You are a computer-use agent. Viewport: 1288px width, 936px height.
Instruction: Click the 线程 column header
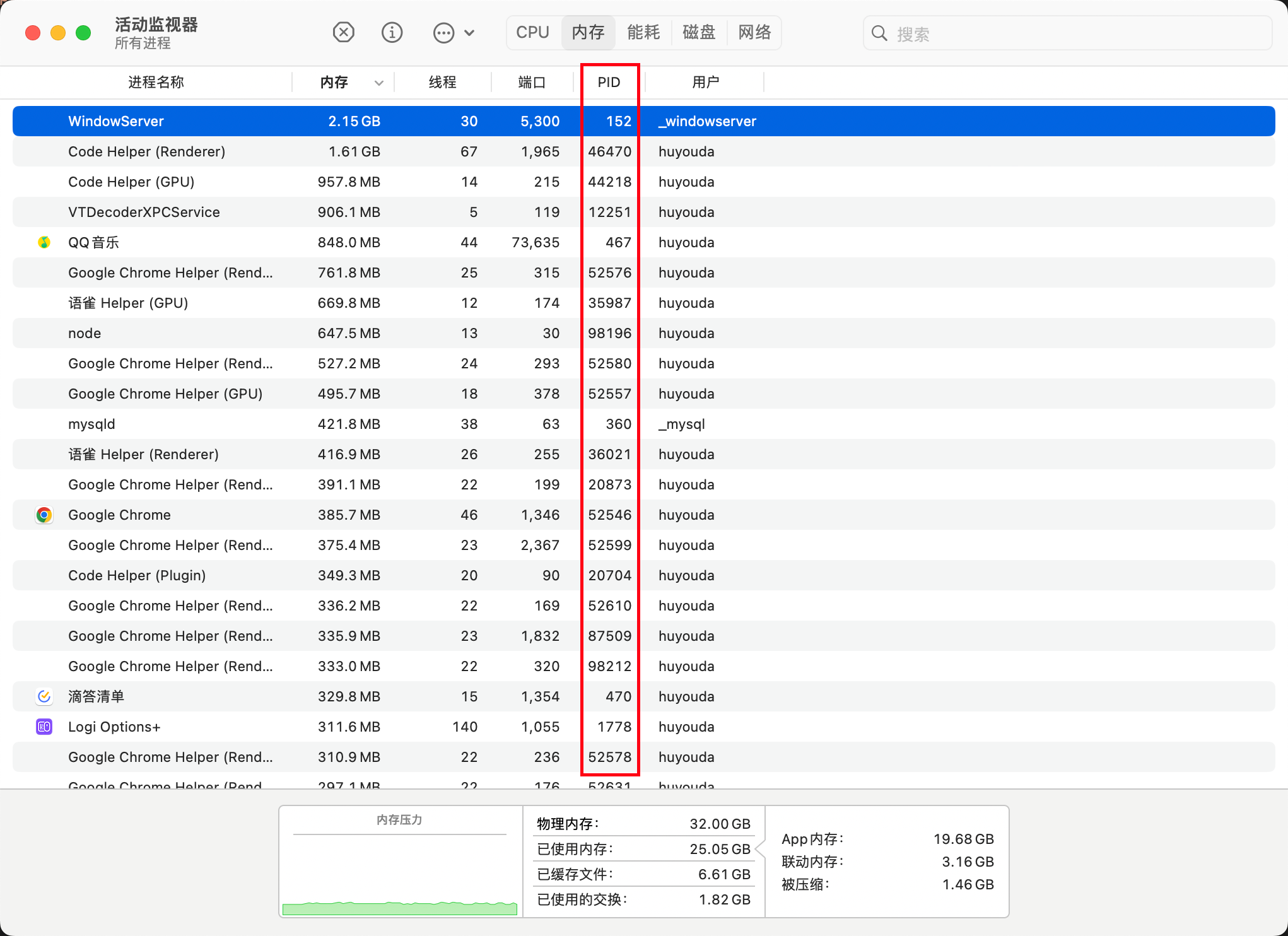pos(442,82)
